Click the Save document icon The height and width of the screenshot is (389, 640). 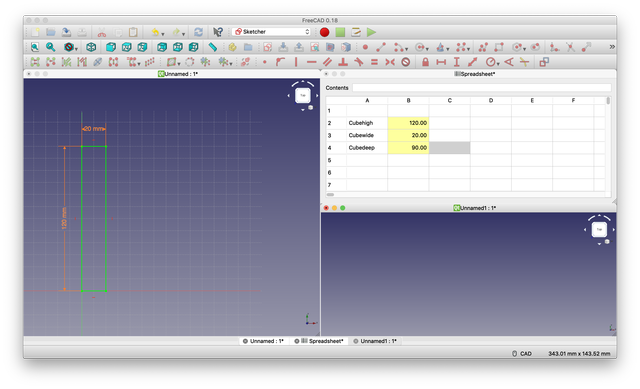pos(66,32)
